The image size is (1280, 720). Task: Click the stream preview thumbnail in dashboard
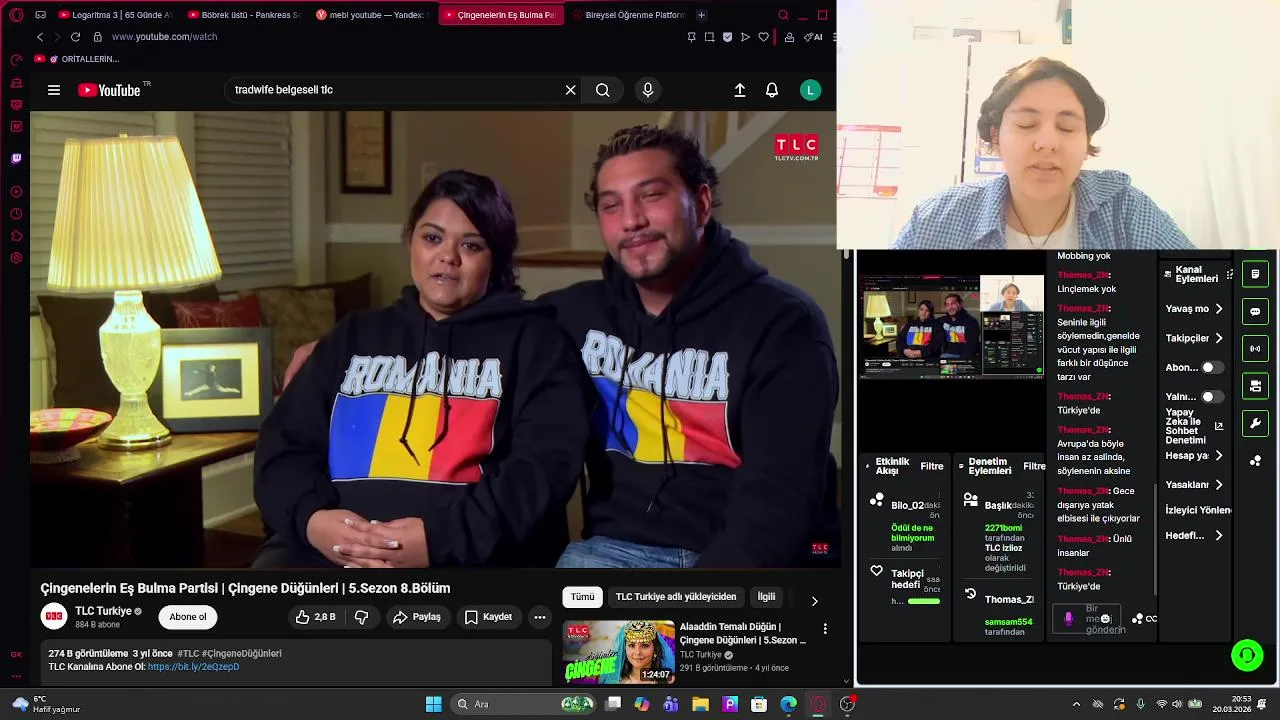click(x=951, y=328)
